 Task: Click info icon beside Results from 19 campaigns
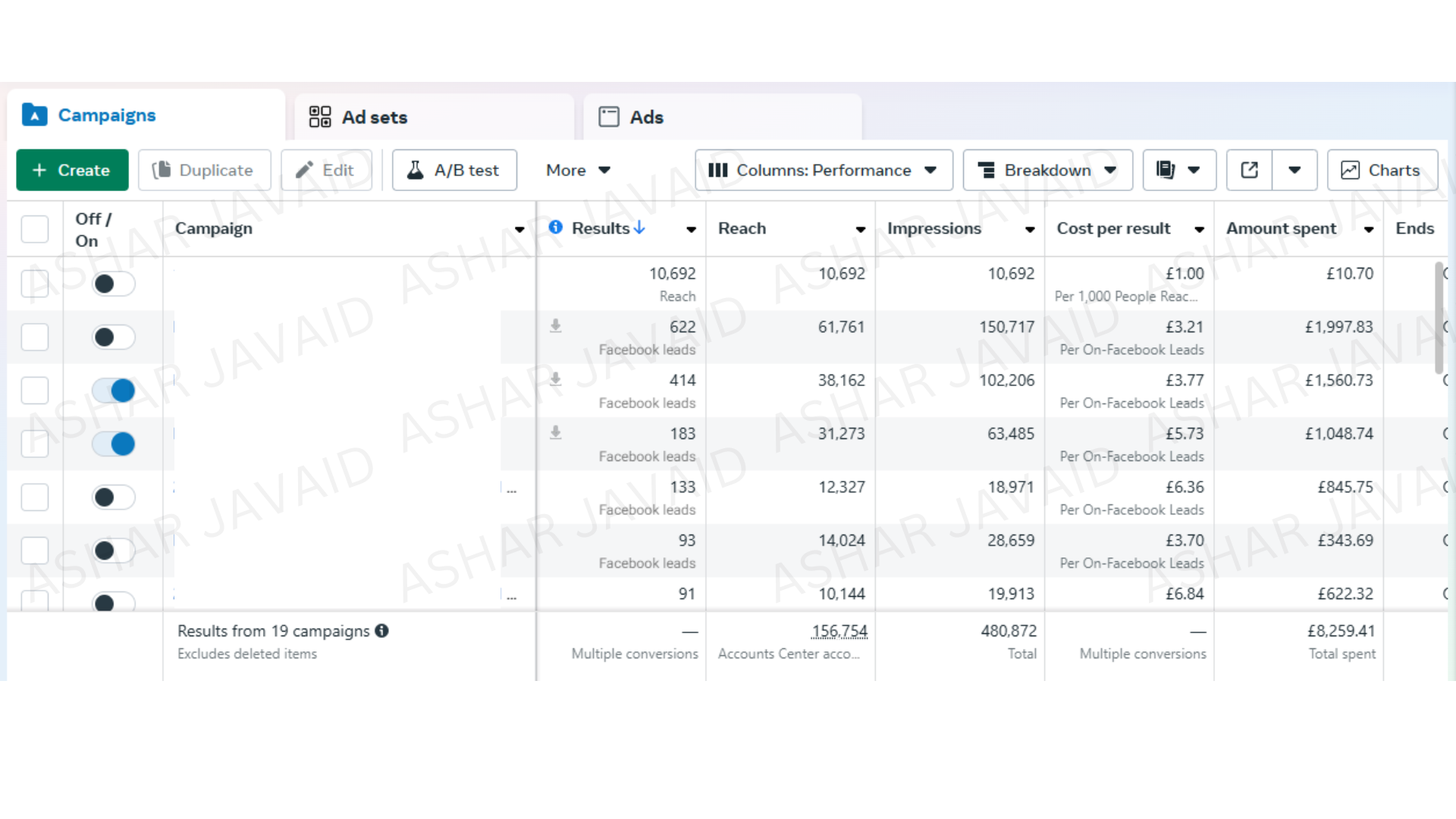(382, 631)
